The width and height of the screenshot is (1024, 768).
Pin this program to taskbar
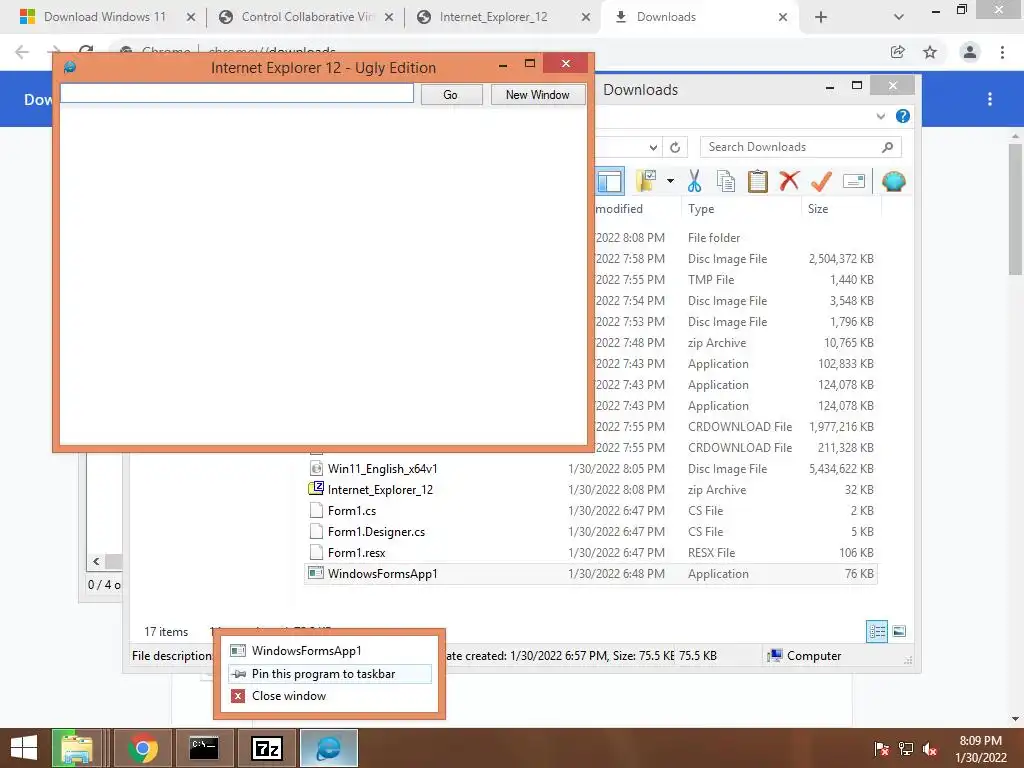330,674
